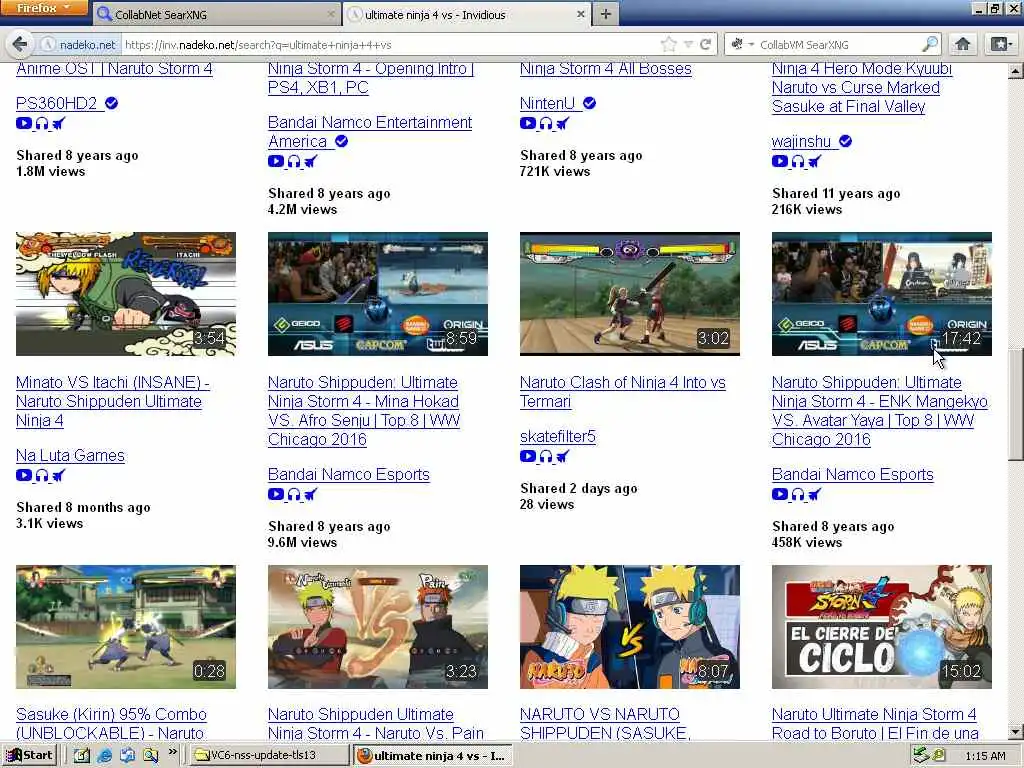Focus the URL address bar

click(389, 44)
